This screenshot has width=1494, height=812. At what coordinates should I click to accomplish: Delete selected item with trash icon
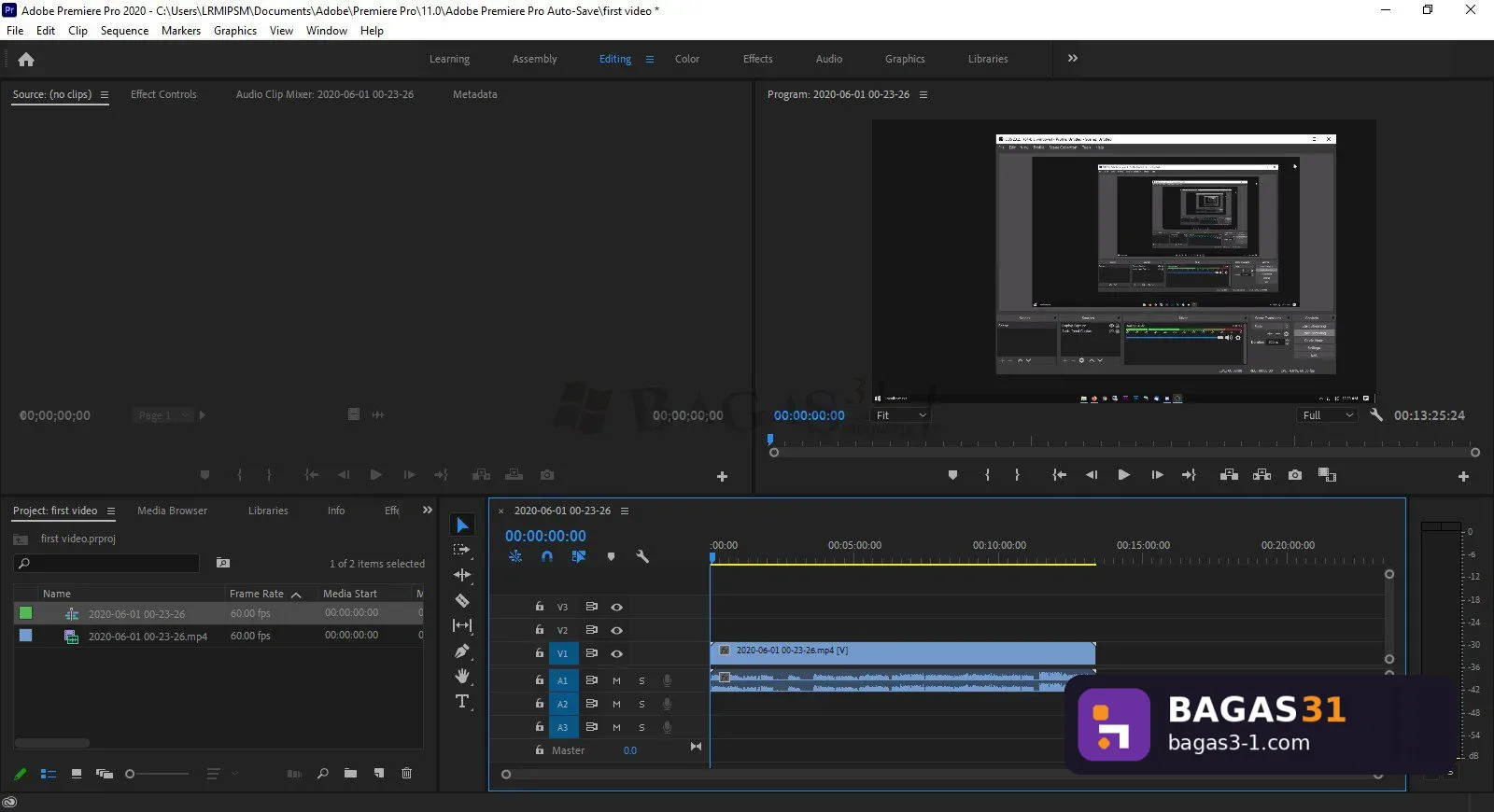406,773
